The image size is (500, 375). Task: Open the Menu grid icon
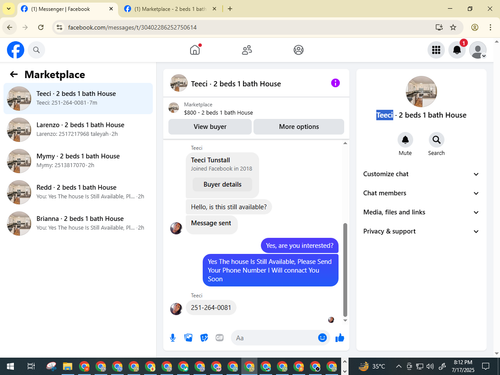click(x=436, y=50)
